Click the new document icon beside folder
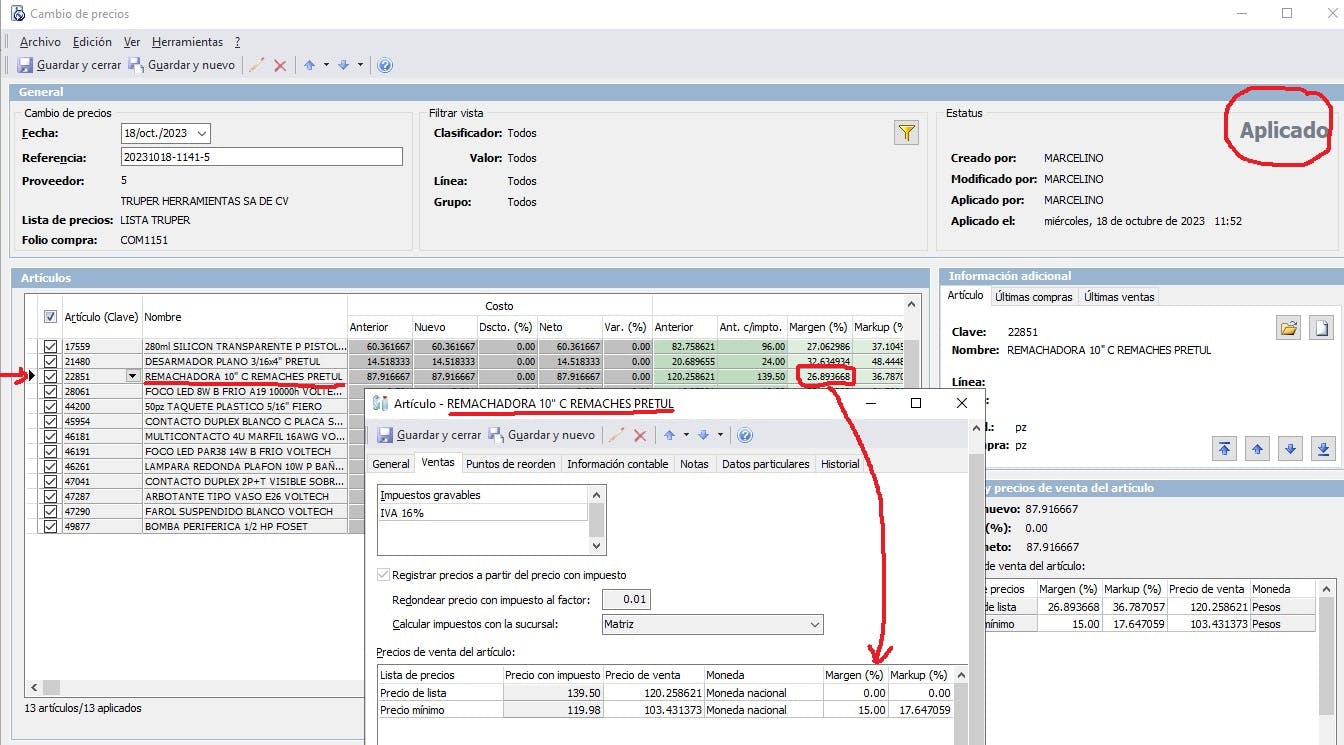 [x=1322, y=328]
